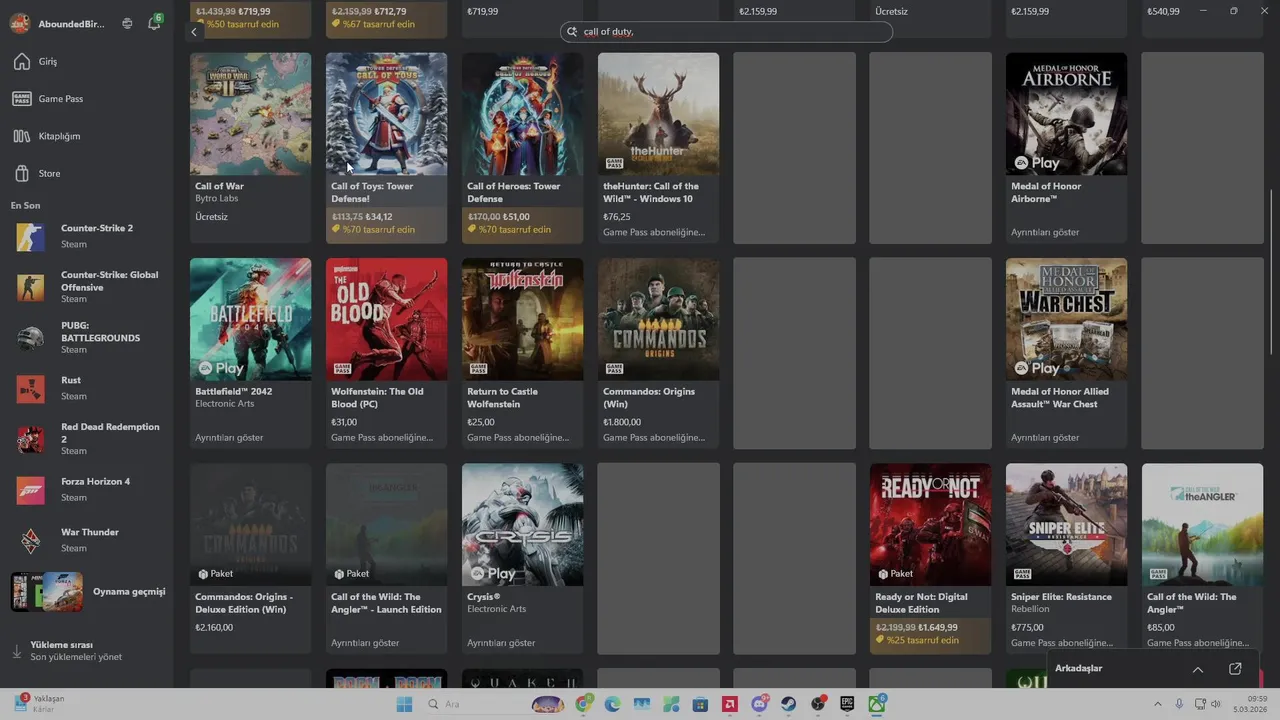
Task: Open theHunter: Call of the Wild card
Action: [x=658, y=147]
